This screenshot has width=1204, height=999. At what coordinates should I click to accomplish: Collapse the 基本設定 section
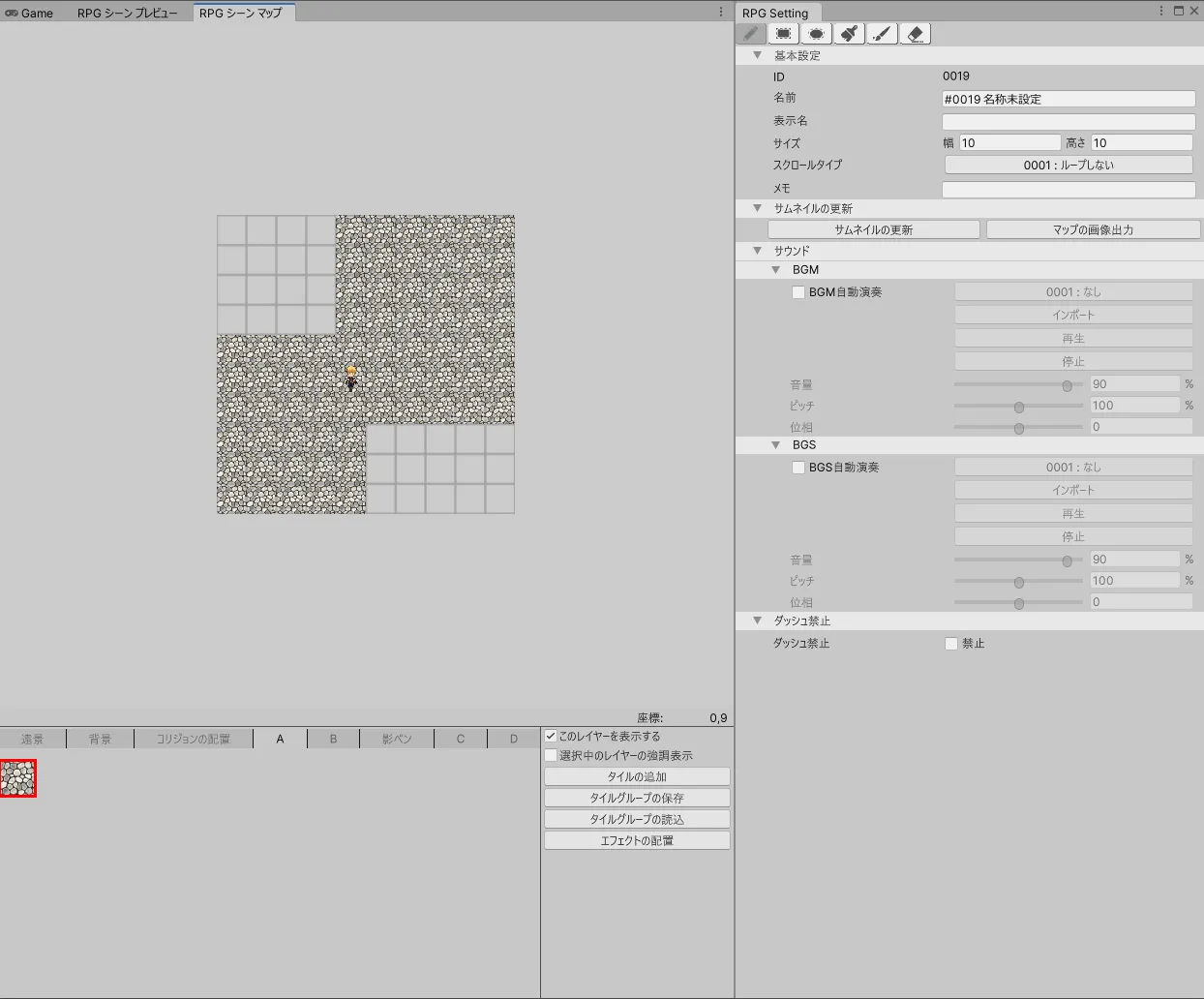pos(758,56)
